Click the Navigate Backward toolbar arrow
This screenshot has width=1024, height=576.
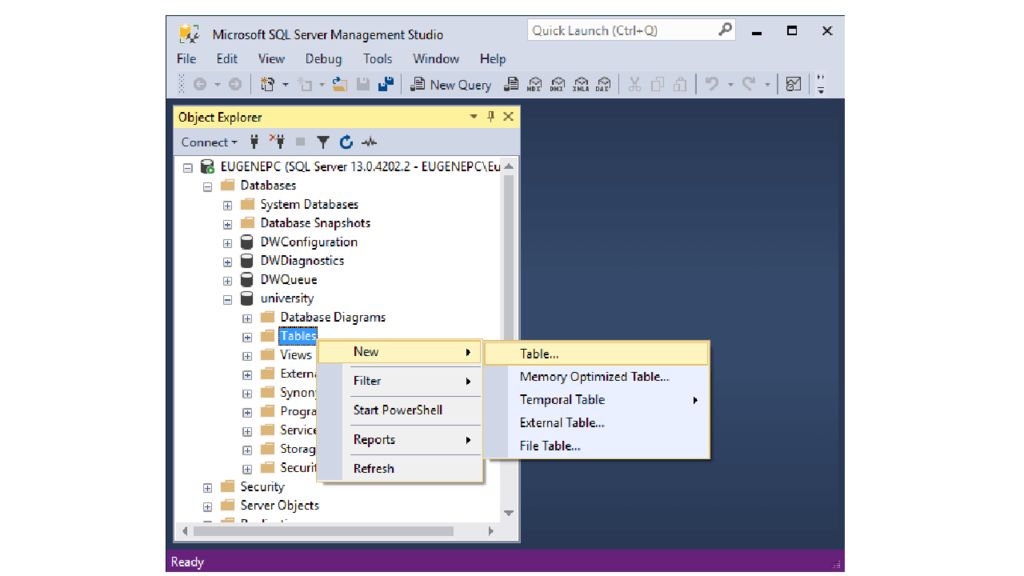pos(200,84)
